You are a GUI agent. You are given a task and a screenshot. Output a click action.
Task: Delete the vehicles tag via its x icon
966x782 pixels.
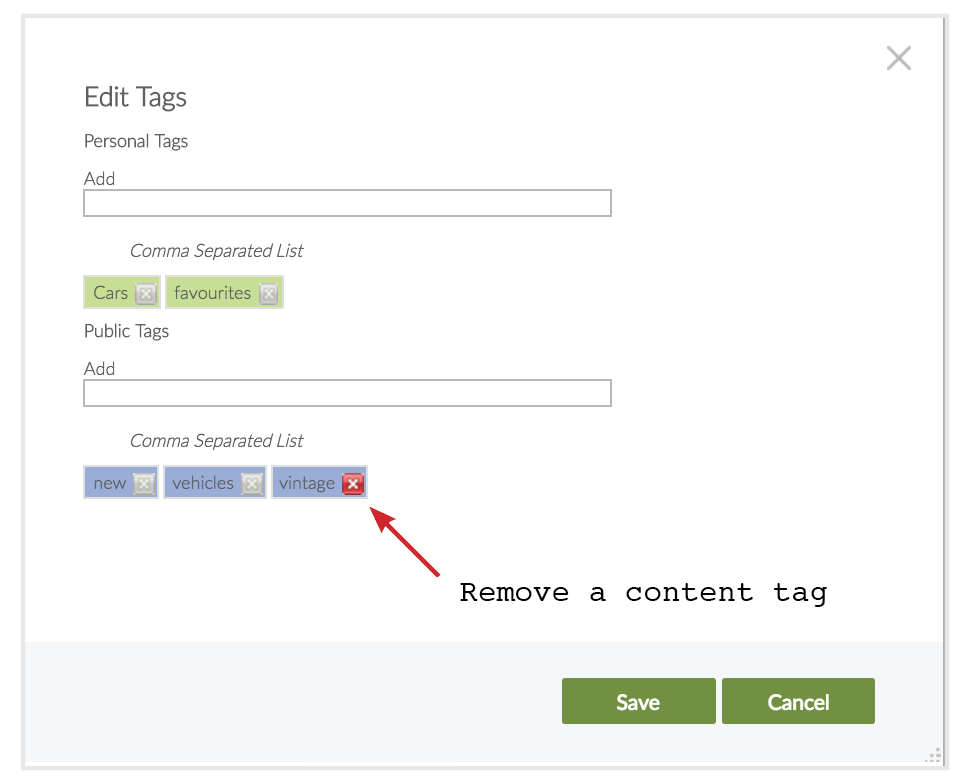click(252, 484)
